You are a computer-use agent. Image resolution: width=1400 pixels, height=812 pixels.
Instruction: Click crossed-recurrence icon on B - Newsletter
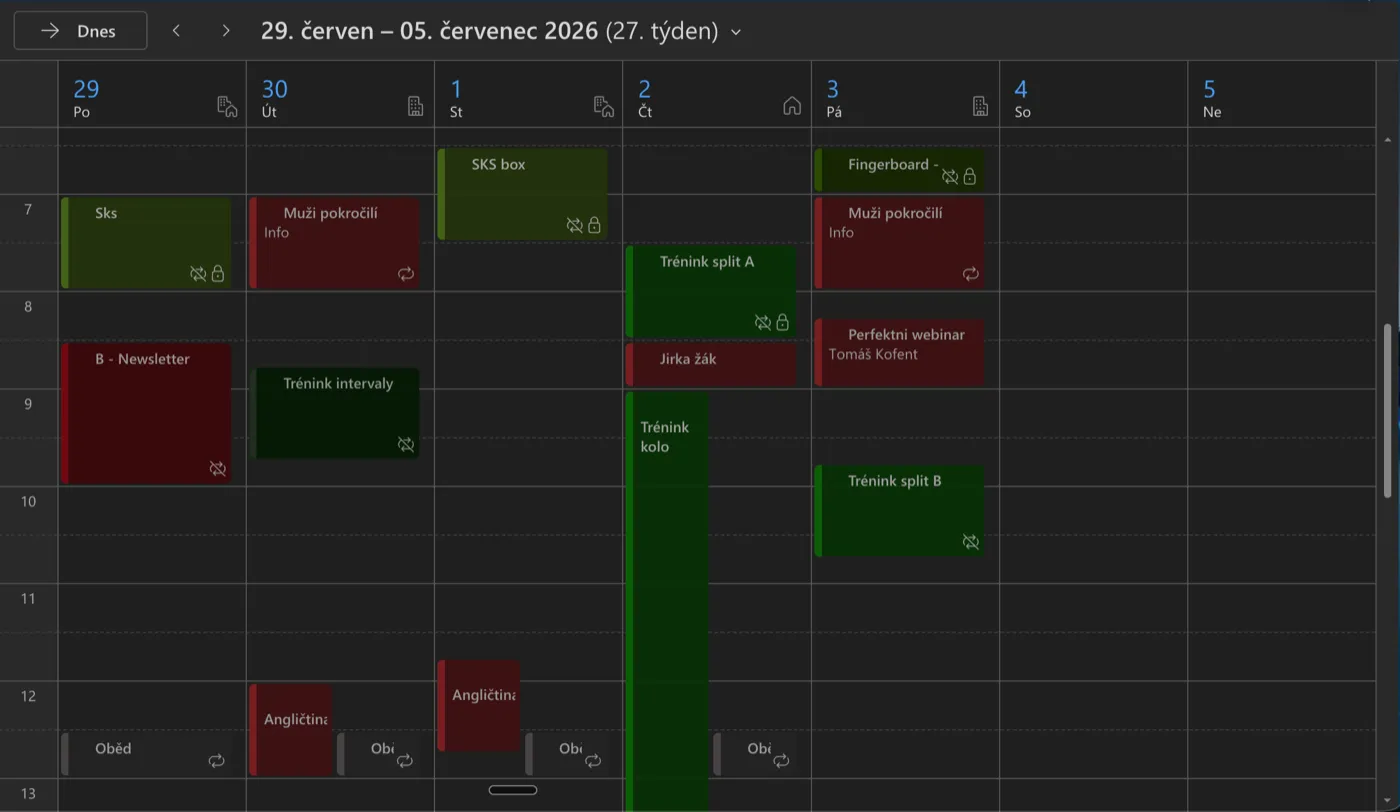coord(217,469)
